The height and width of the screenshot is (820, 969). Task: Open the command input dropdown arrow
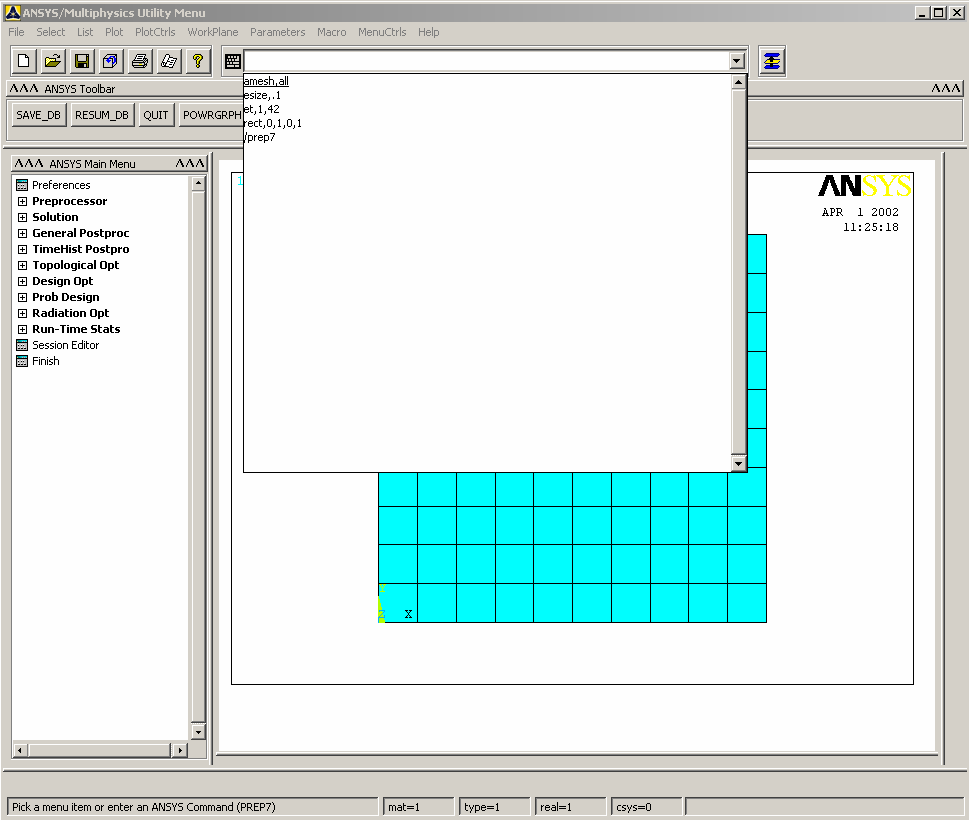click(737, 61)
